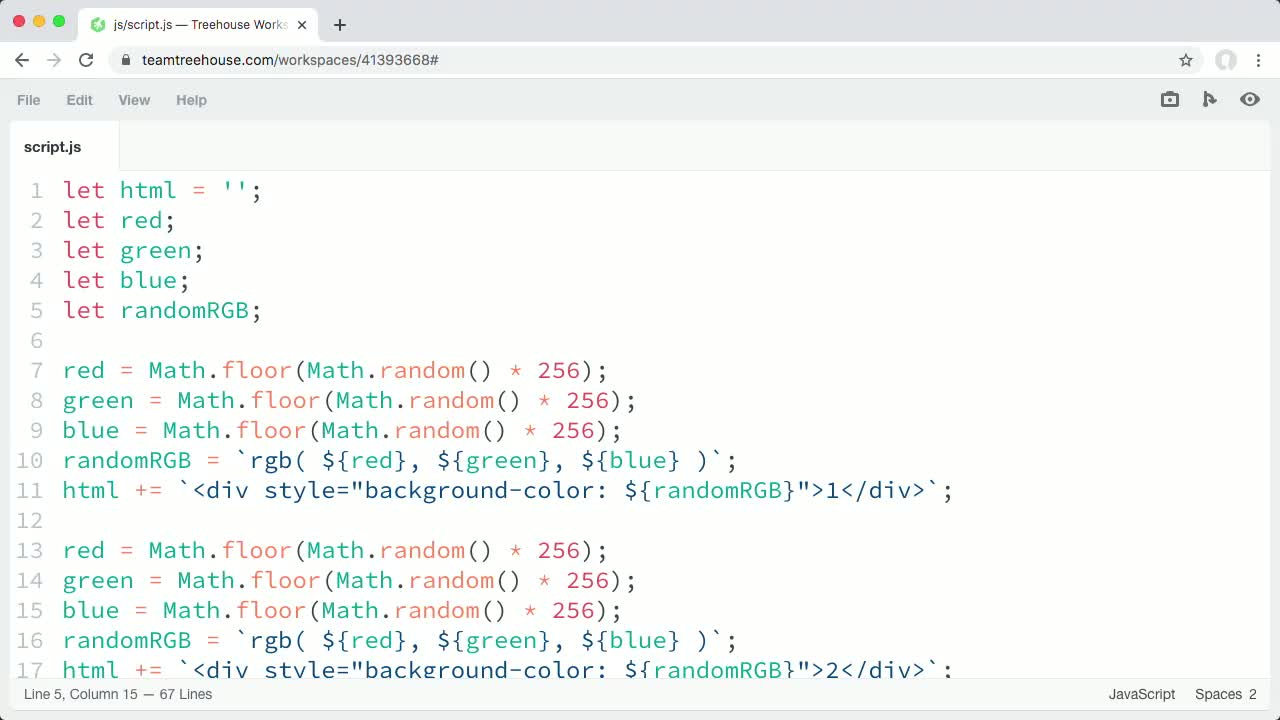Toggle the bookmark star for this page
The image size is (1280, 720).
tap(1186, 60)
